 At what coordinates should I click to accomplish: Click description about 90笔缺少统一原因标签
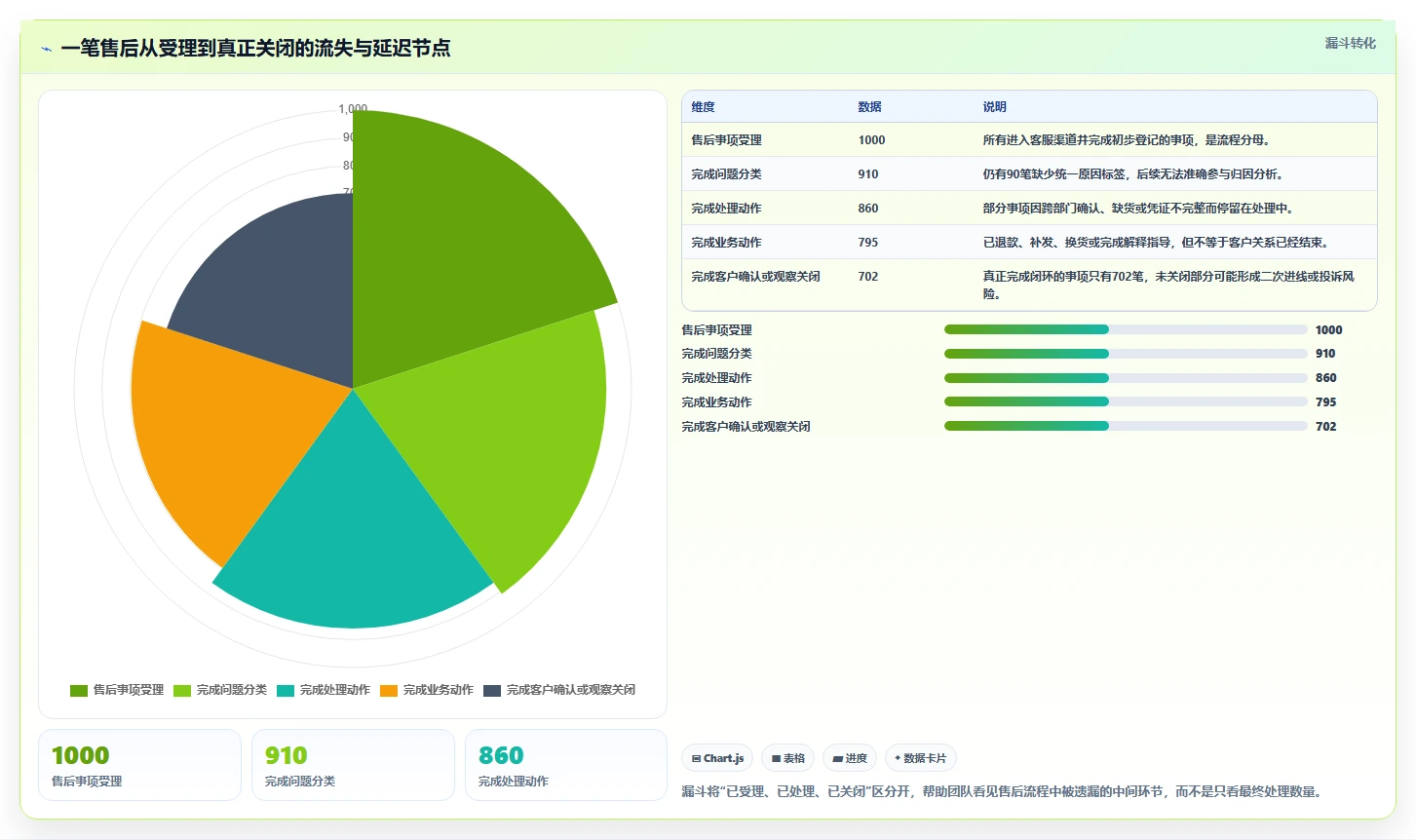[1134, 174]
